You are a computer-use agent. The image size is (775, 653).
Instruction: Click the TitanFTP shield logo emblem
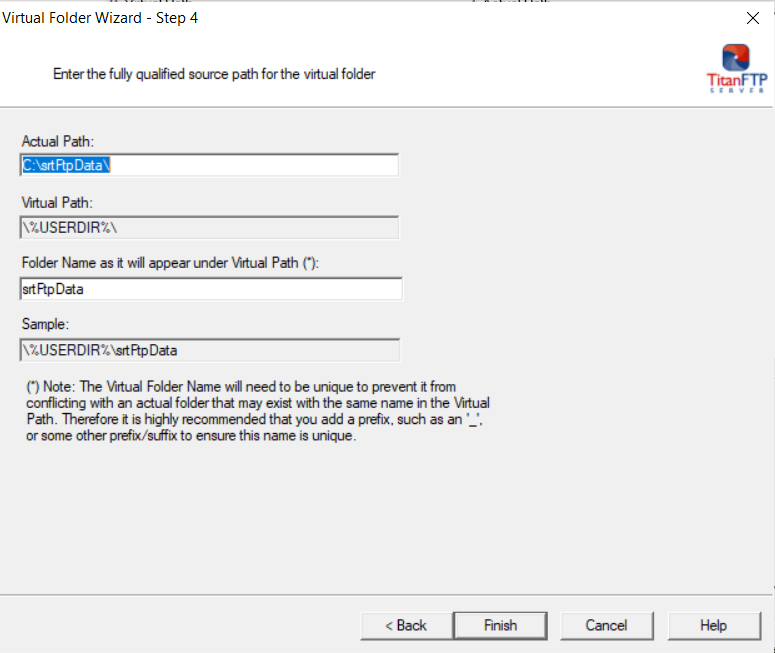[735, 57]
